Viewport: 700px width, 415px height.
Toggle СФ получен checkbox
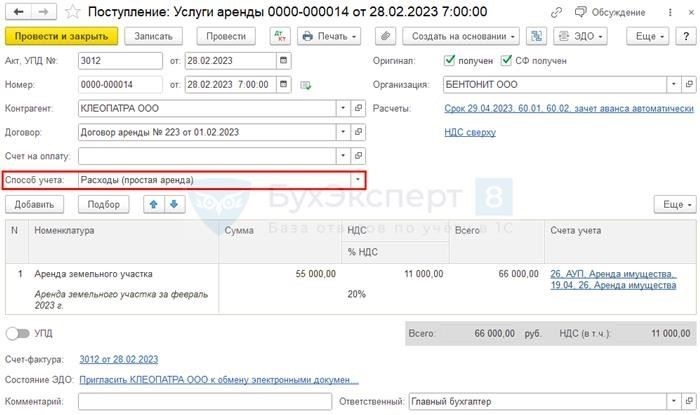(506, 60)
